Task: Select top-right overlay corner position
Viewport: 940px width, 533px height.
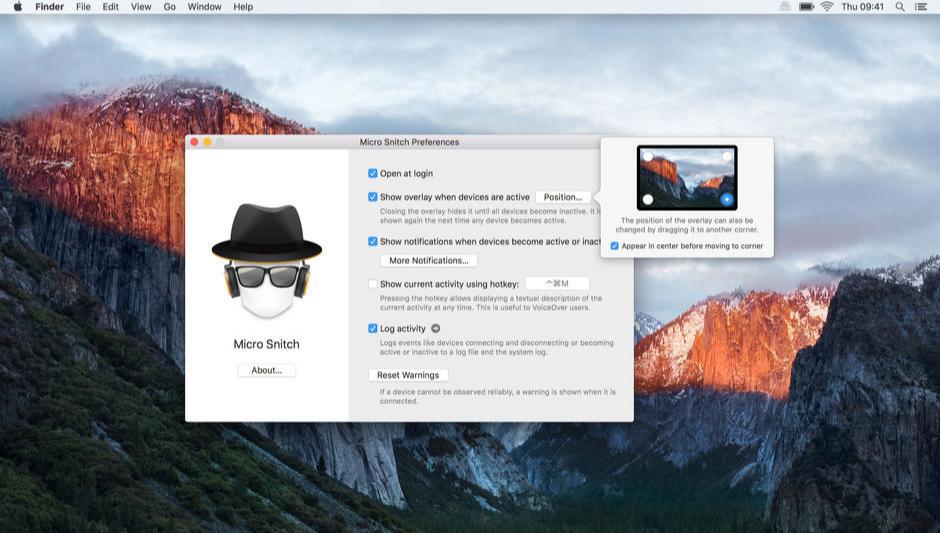Action: coord(727,156)
